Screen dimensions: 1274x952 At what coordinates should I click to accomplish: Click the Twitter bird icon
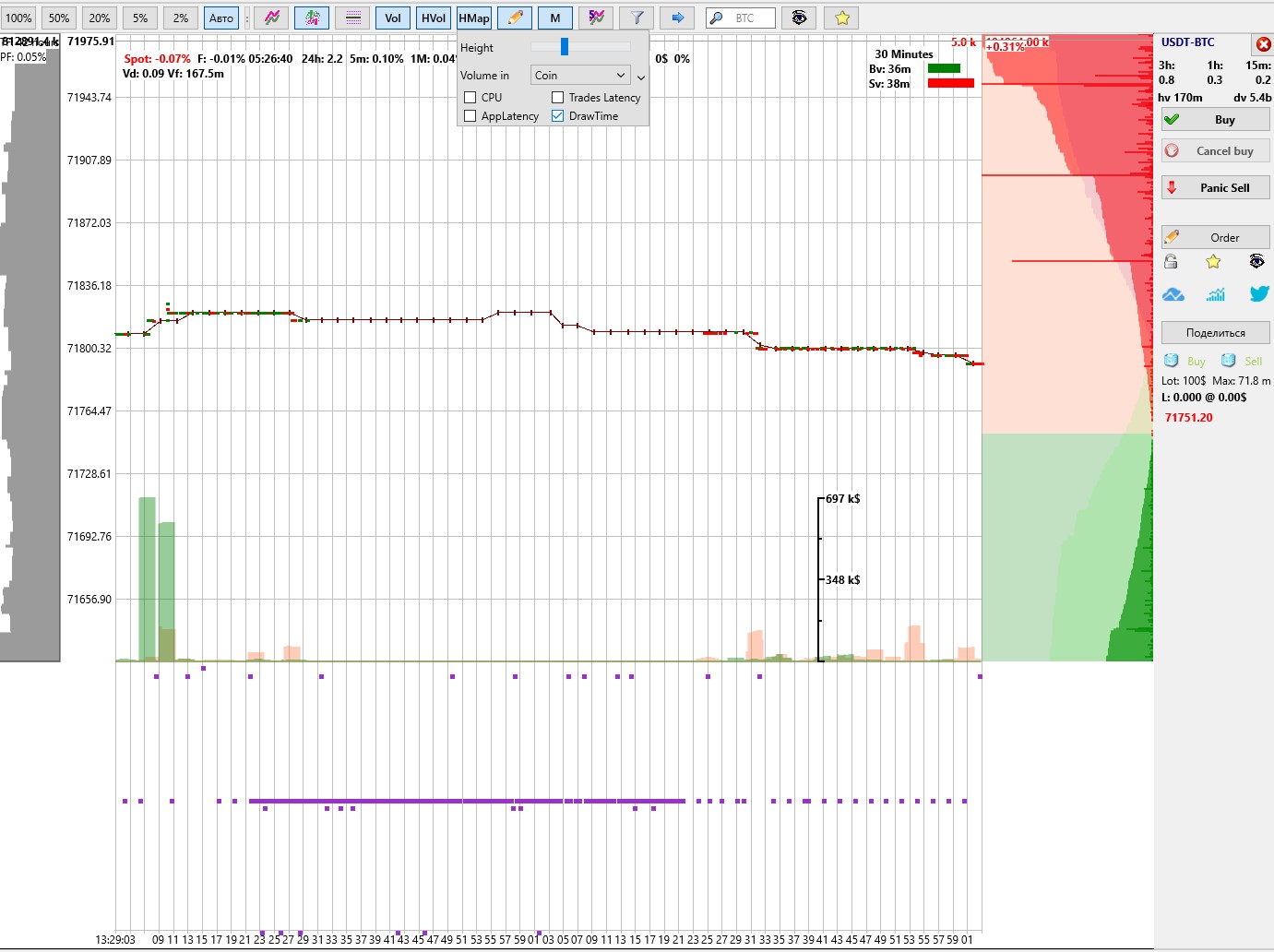[x=1258, y=294]
